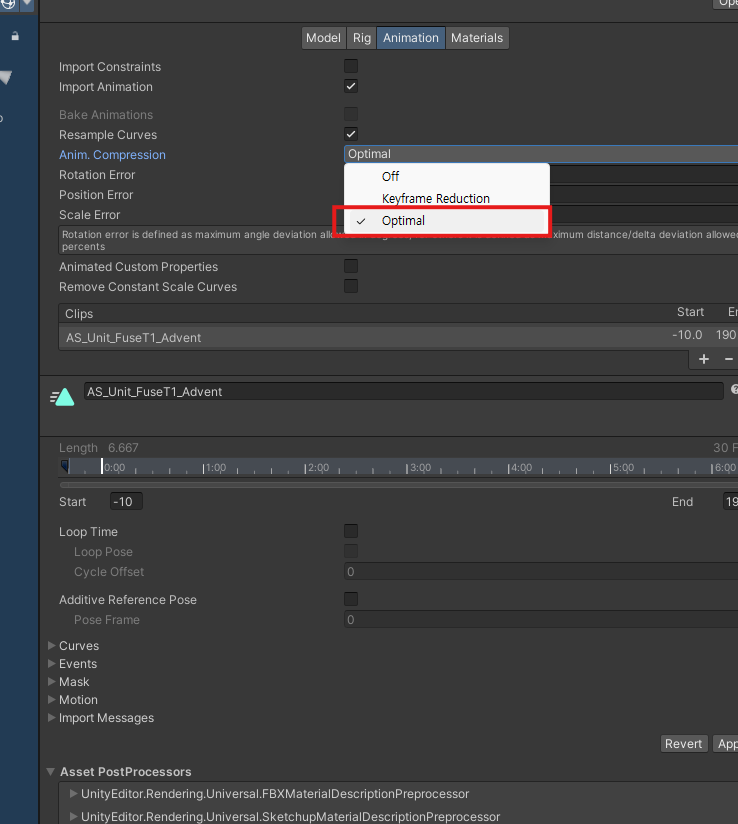This screenshot has width=738, height=824.
Task: Edit the End frame field
Action: [x=731, y=501]
